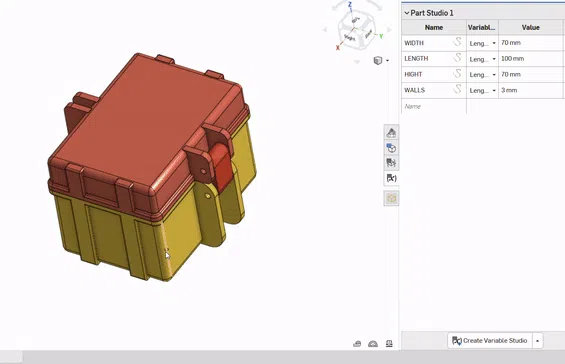The width and height of the screenshot is (565, 364).
Task: Click the Name column header
Action: tap(434, 27)
